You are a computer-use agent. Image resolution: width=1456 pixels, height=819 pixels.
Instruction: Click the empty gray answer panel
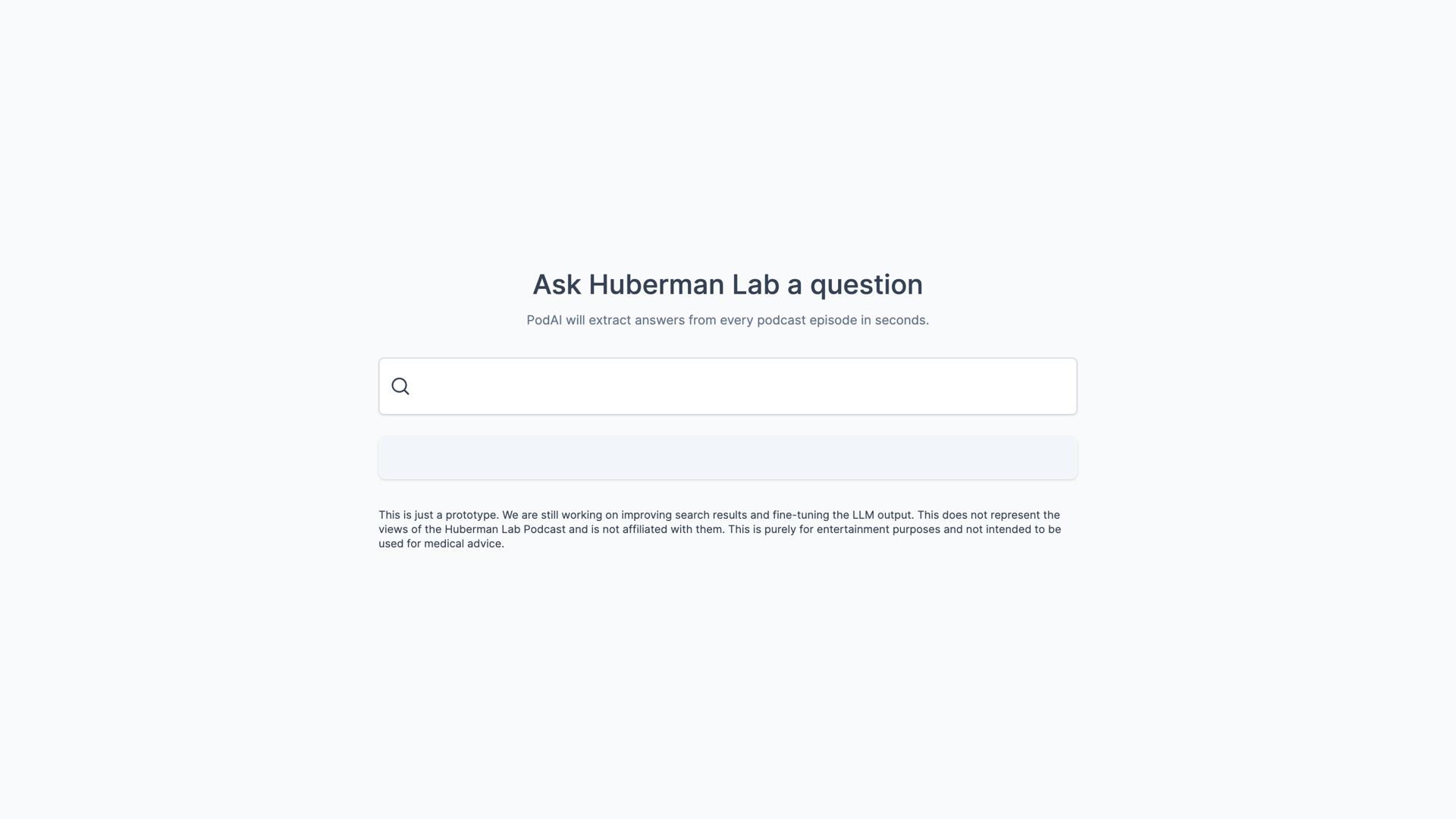(728, 458)
